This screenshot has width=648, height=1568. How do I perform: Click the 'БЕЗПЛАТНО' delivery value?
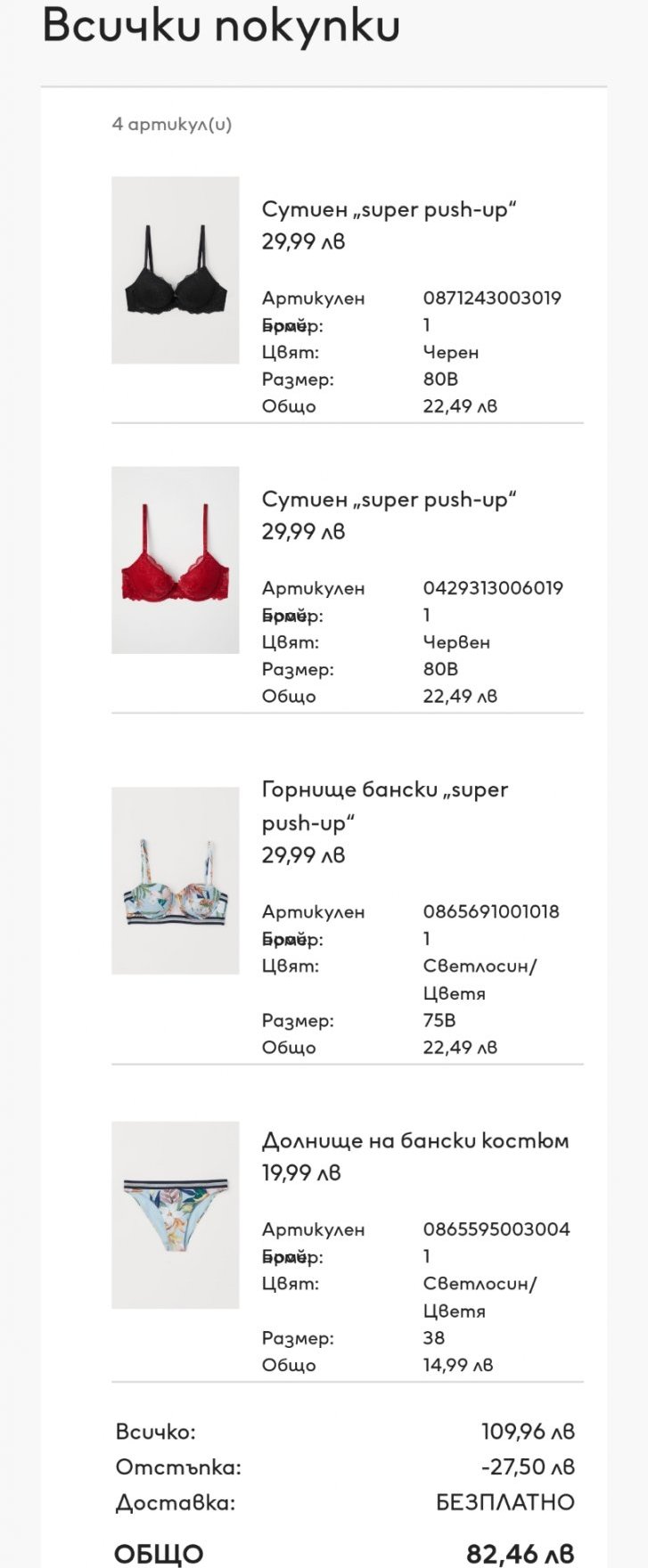tap(505, 1503)
